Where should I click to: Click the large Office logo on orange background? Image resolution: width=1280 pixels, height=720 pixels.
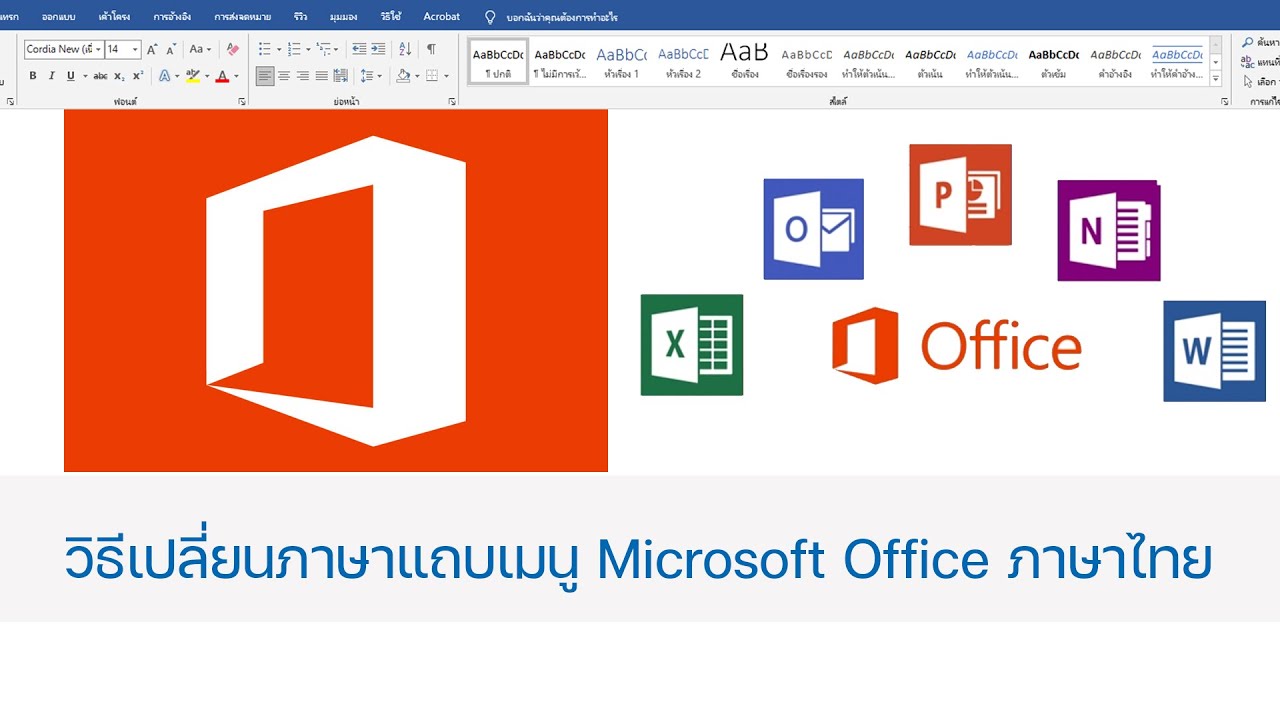[336, 291]
